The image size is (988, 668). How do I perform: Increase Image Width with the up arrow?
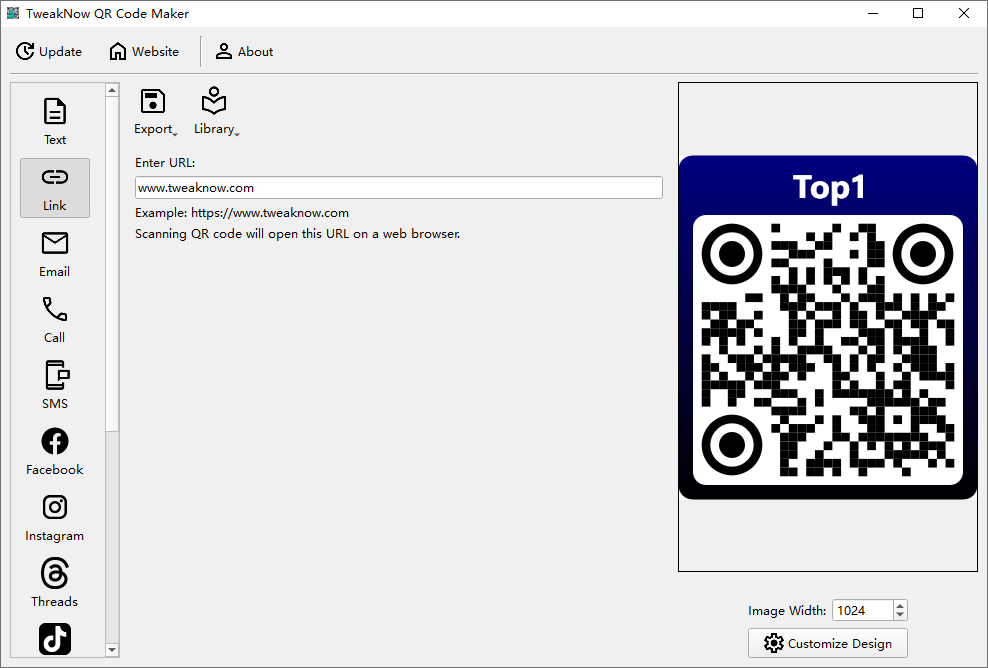click(x=899, y=604)
